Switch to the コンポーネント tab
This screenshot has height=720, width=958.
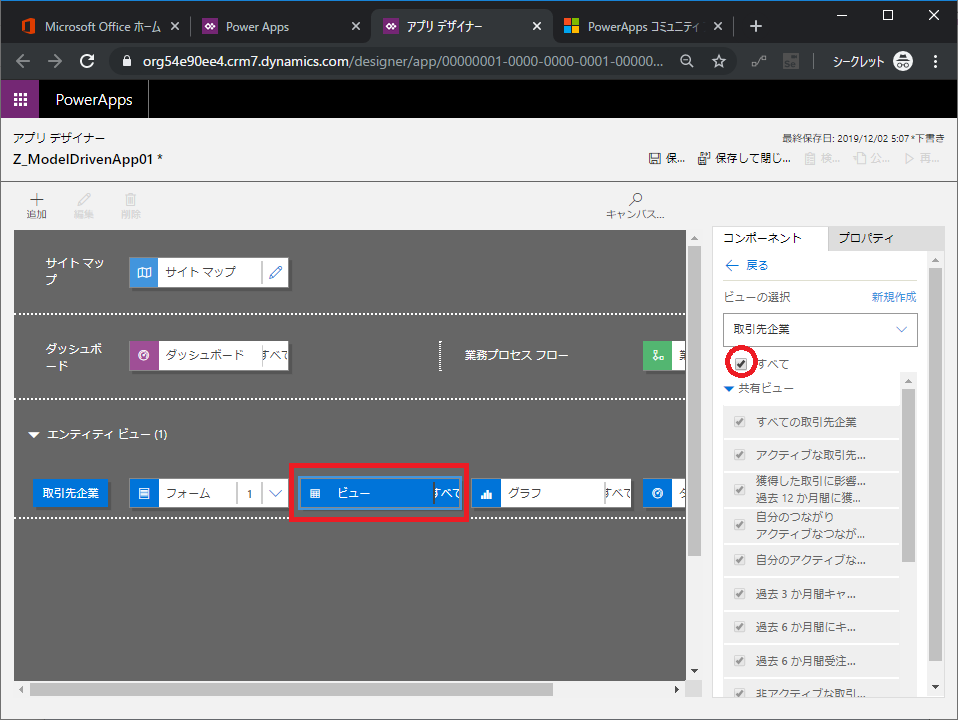(770, 238)
